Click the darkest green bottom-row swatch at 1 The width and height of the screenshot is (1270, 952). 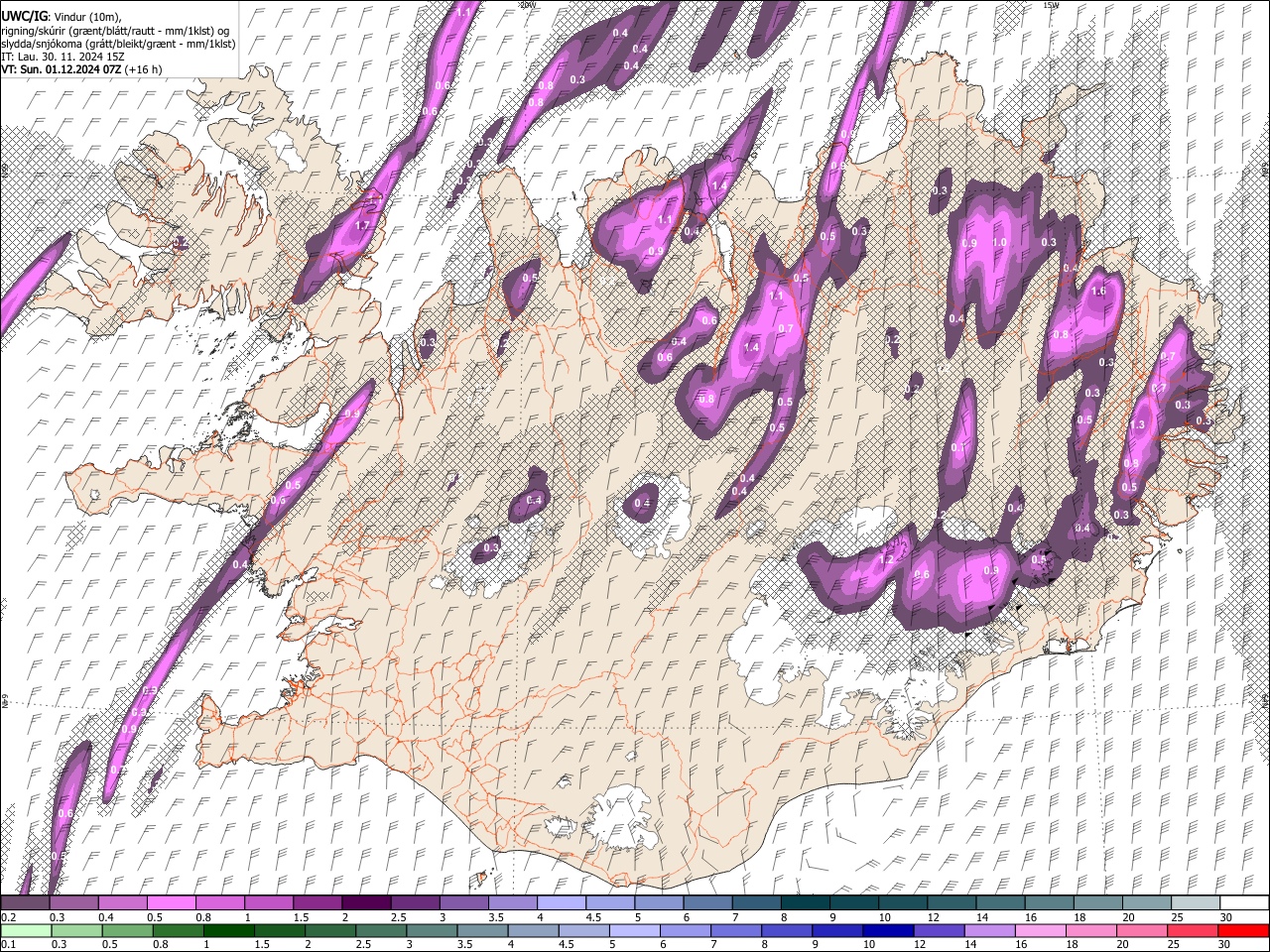pos(229,931)
